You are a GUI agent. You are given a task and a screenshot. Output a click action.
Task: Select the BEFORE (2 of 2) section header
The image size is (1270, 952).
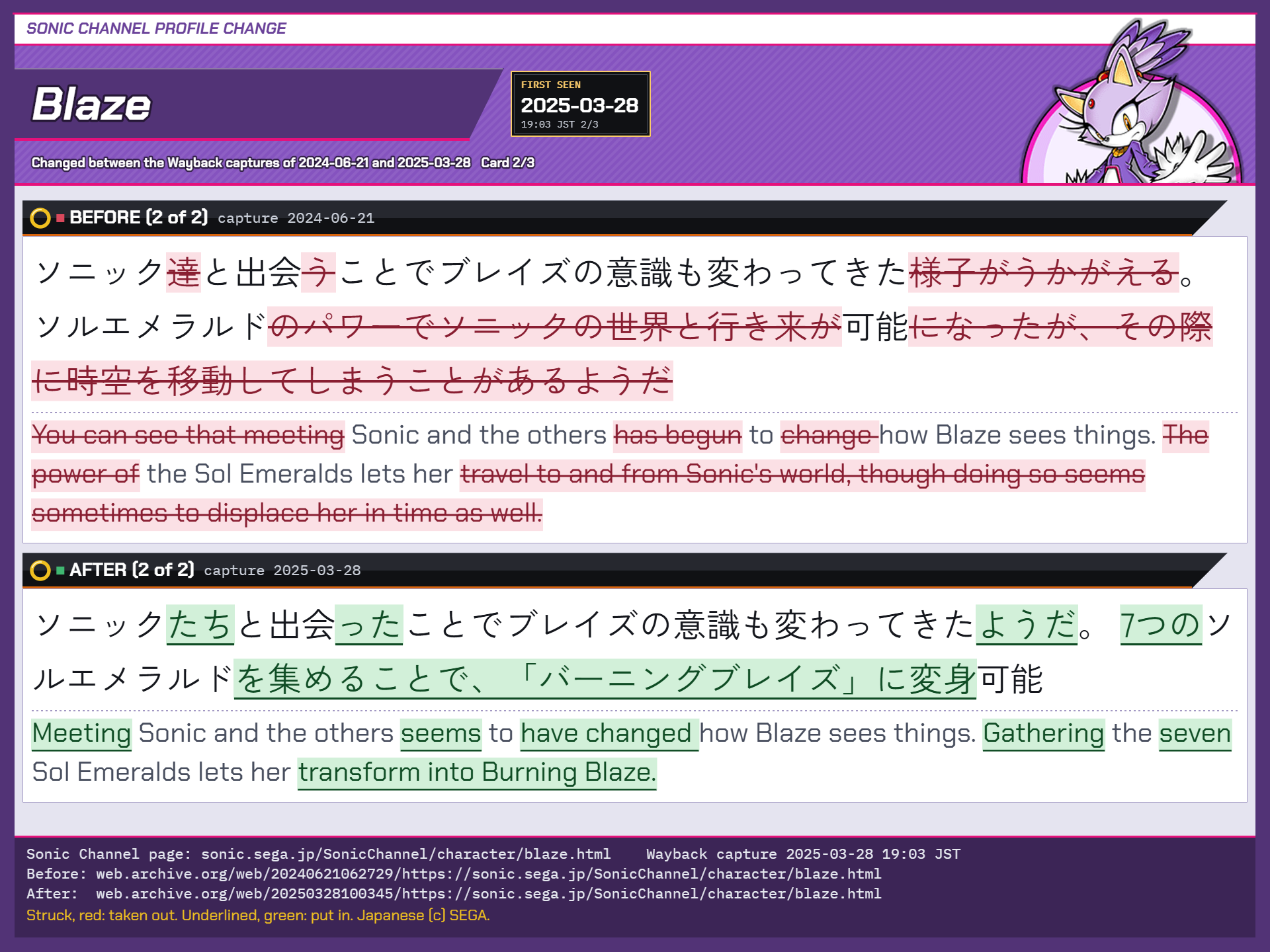coord(139,218)
